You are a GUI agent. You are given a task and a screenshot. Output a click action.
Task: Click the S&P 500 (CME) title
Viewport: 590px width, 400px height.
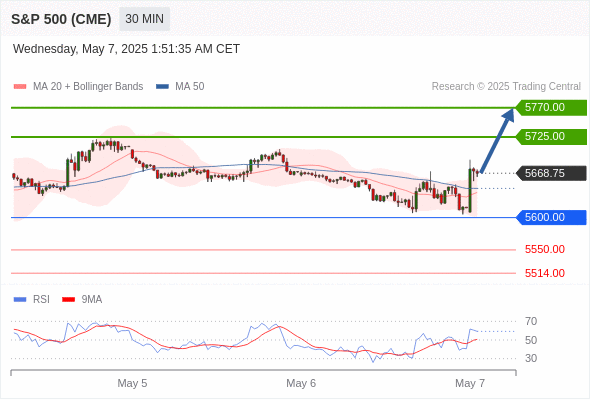[61, 19]
